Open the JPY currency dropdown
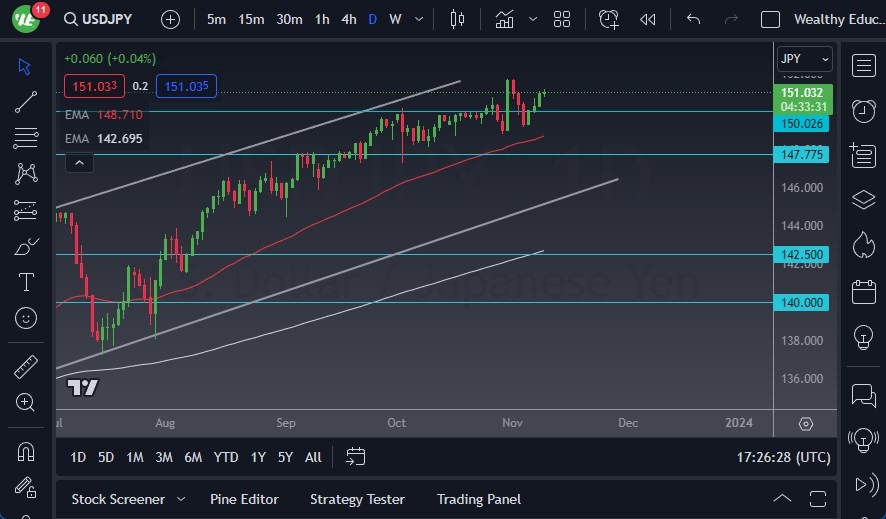Image resolution: width=886 pixels, height=519 pixels. pyautogui.click(x=804, y=59)
